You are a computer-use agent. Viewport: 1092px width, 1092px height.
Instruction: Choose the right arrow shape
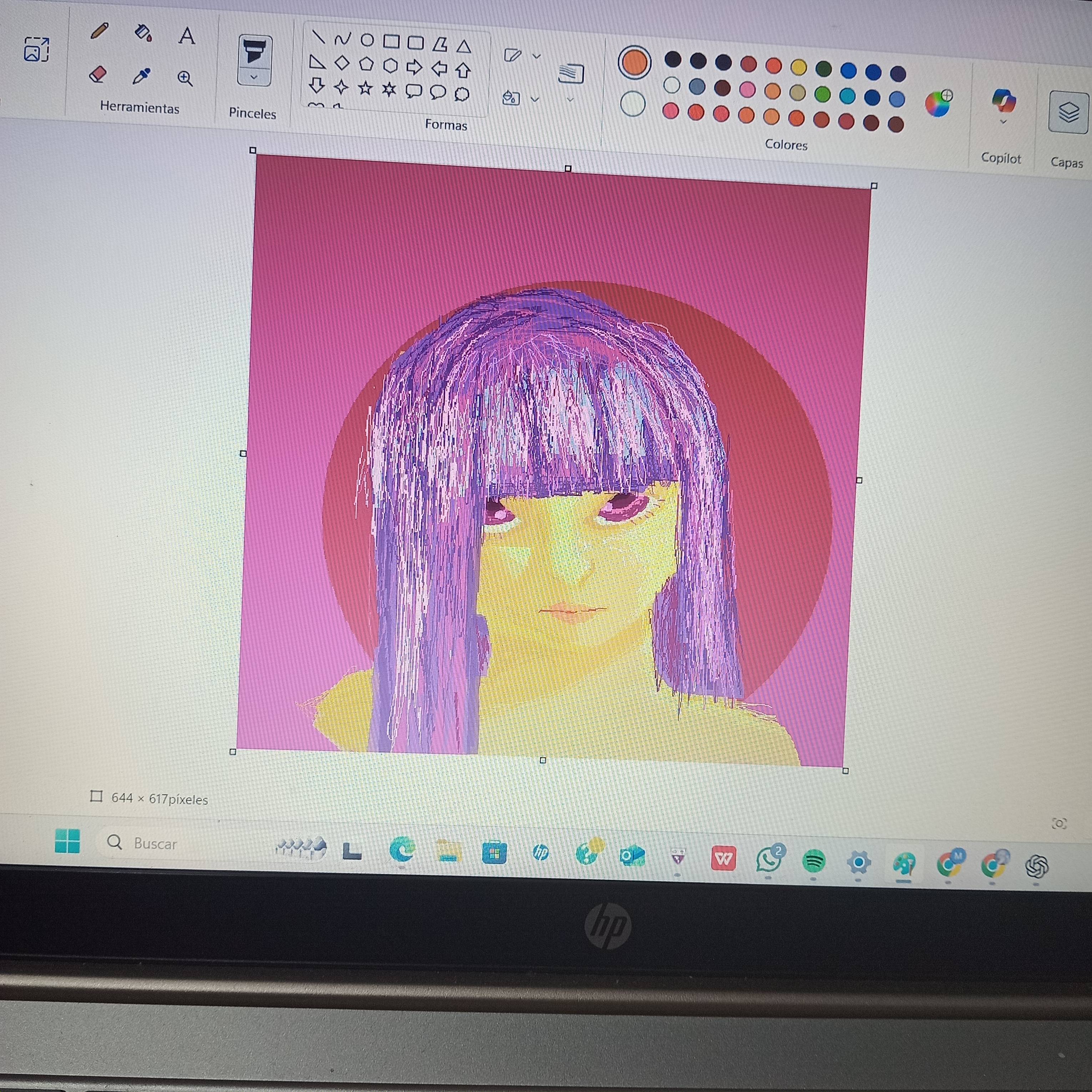pos(414,67)
